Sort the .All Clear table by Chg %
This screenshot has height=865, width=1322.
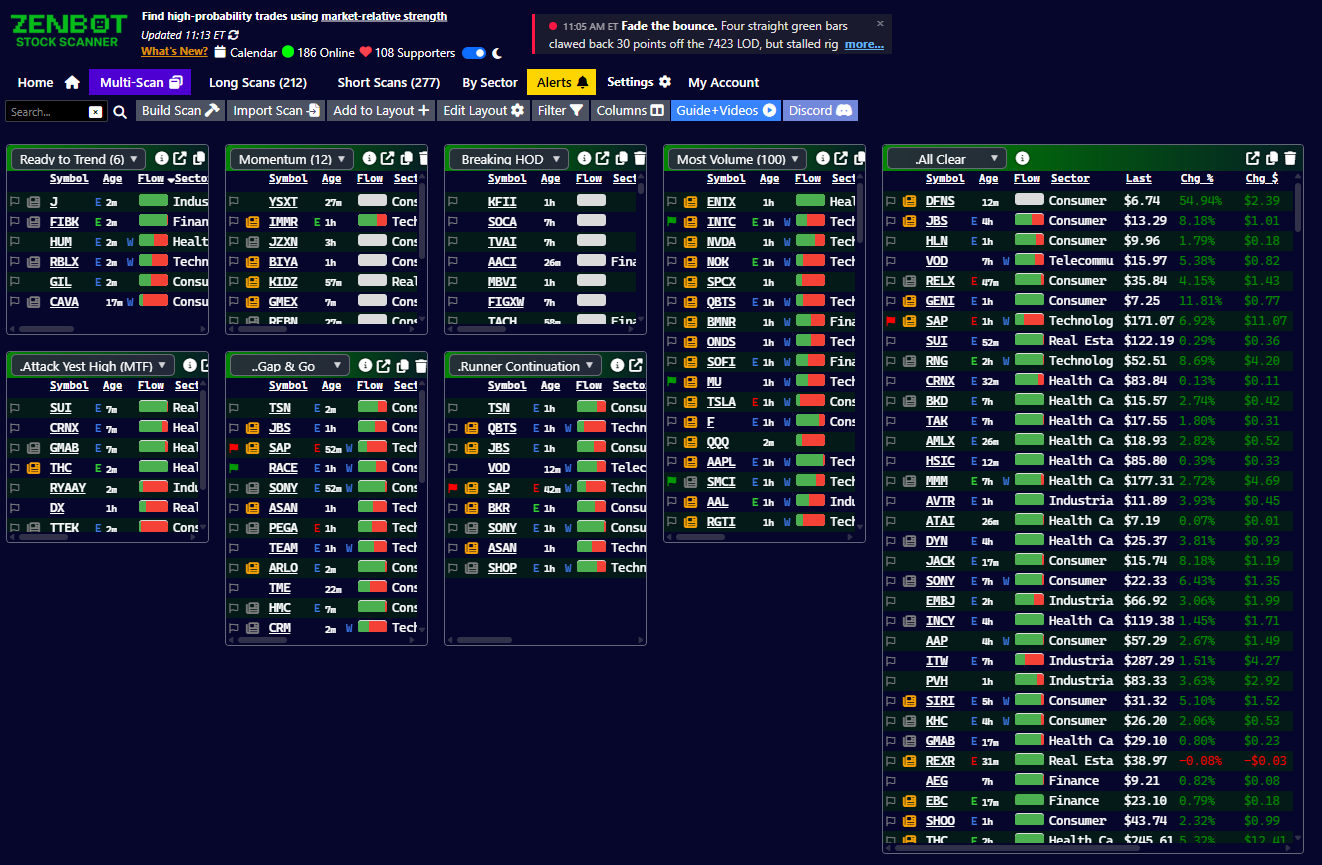click(1196, 179)
